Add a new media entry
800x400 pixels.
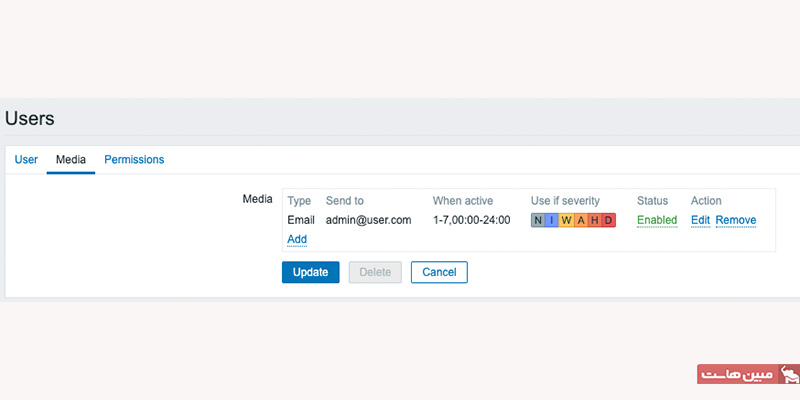tap(297, 239)
